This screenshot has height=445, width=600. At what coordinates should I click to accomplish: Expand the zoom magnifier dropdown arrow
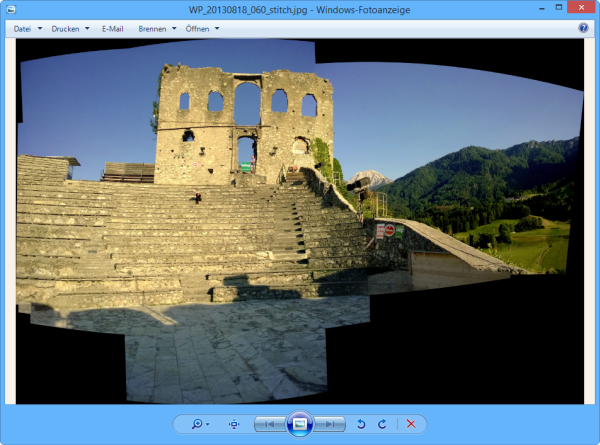click(207, 424)
